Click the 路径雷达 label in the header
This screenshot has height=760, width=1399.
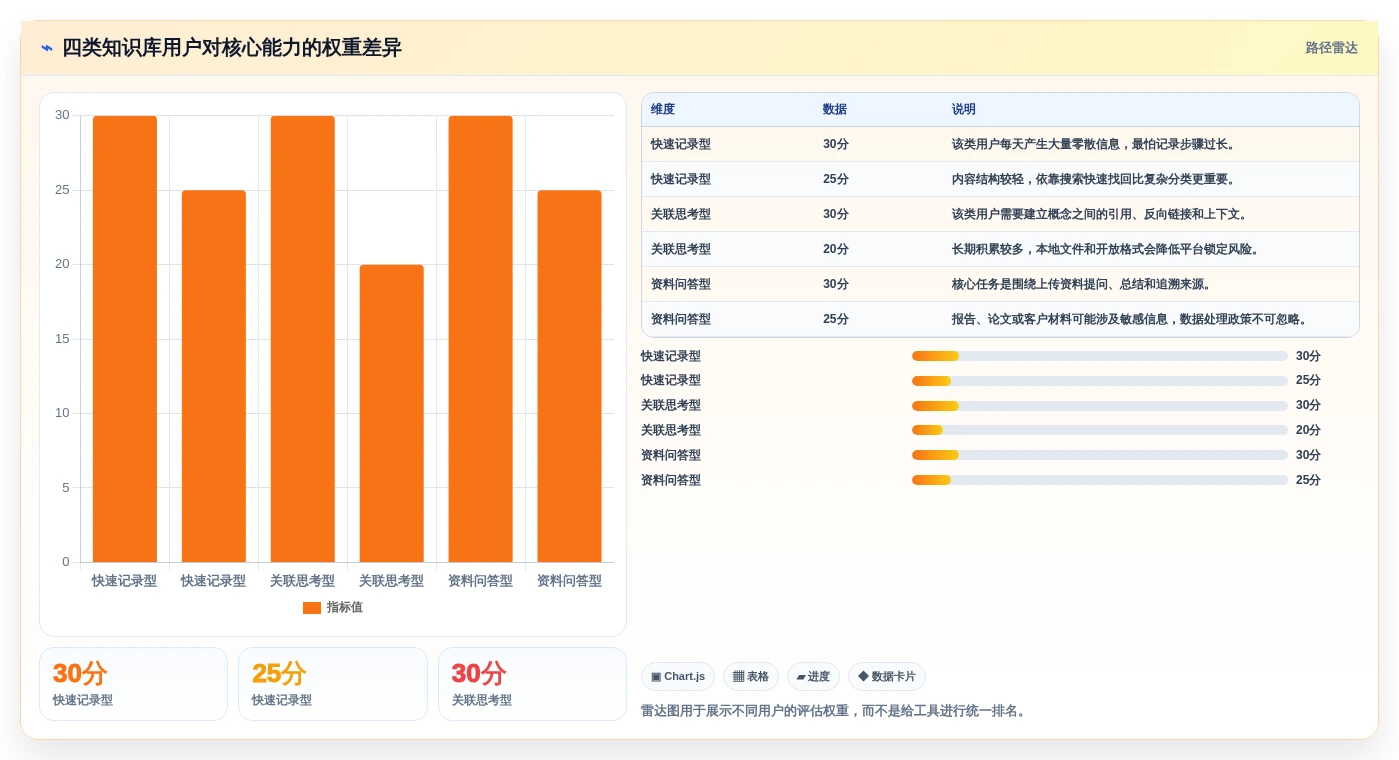(x=1332, y=48)
